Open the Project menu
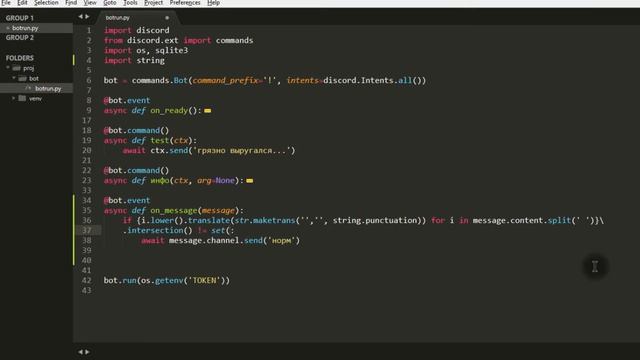 pos(153,3)
